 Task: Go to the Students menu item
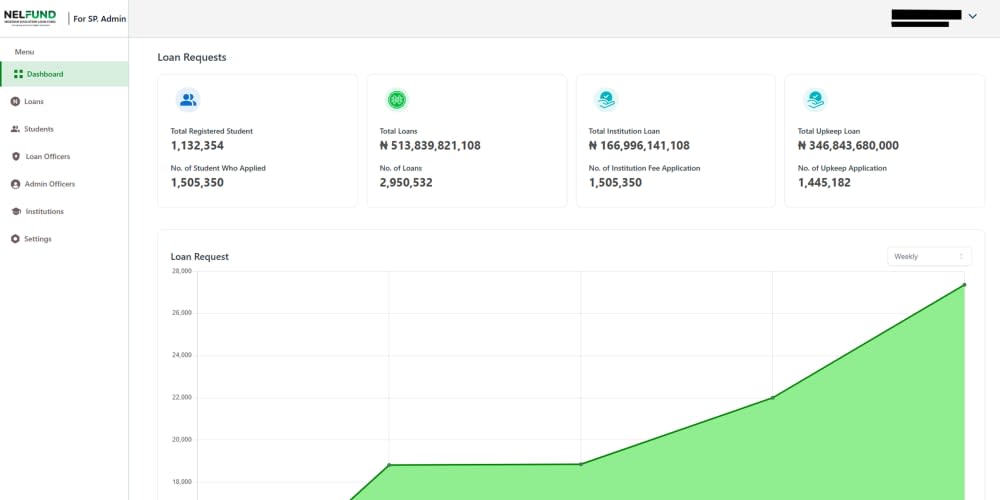coord(64,129)
